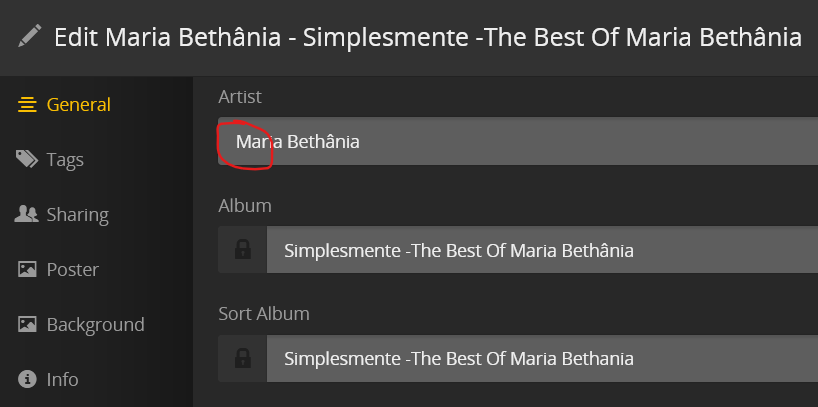Focus the Album name text field

pos(540,250)
